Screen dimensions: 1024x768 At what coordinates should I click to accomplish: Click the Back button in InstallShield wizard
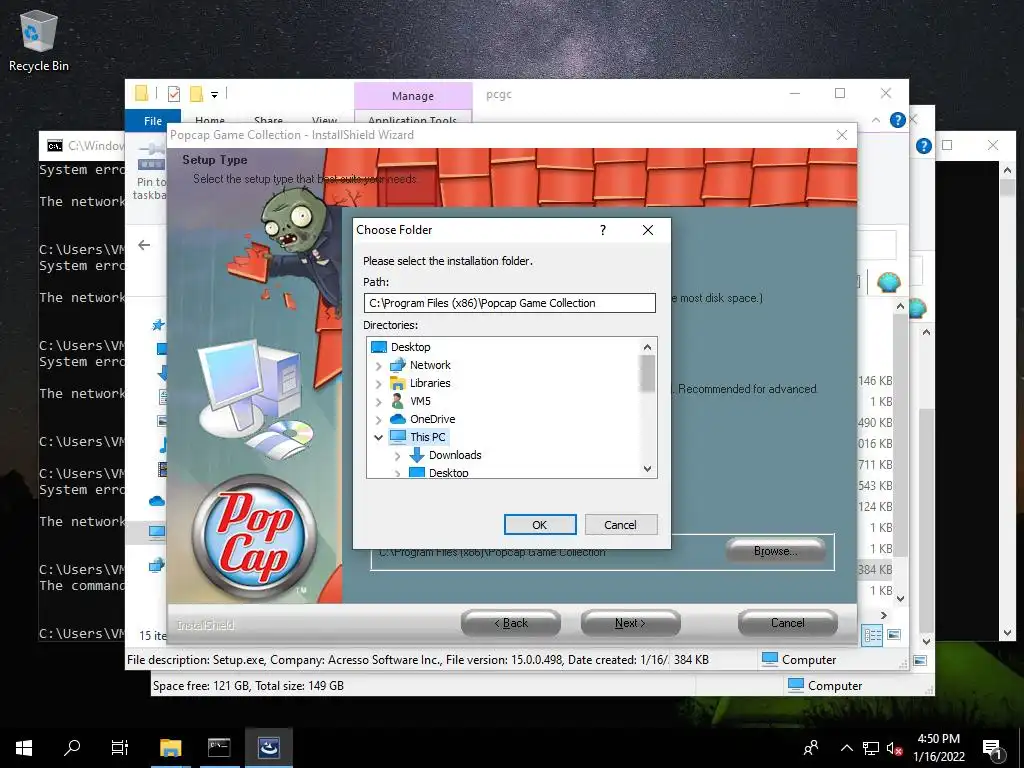click(x=511, y=623)
